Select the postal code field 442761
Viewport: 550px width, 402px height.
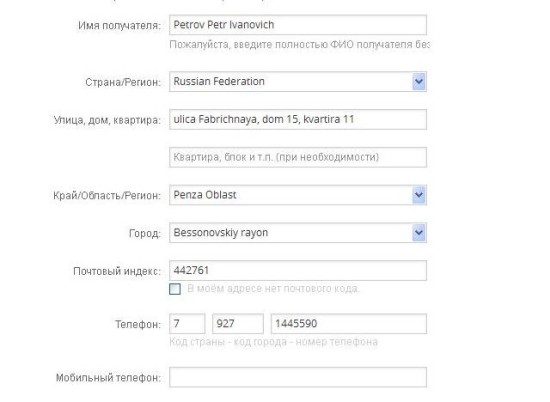coord(298,270)
